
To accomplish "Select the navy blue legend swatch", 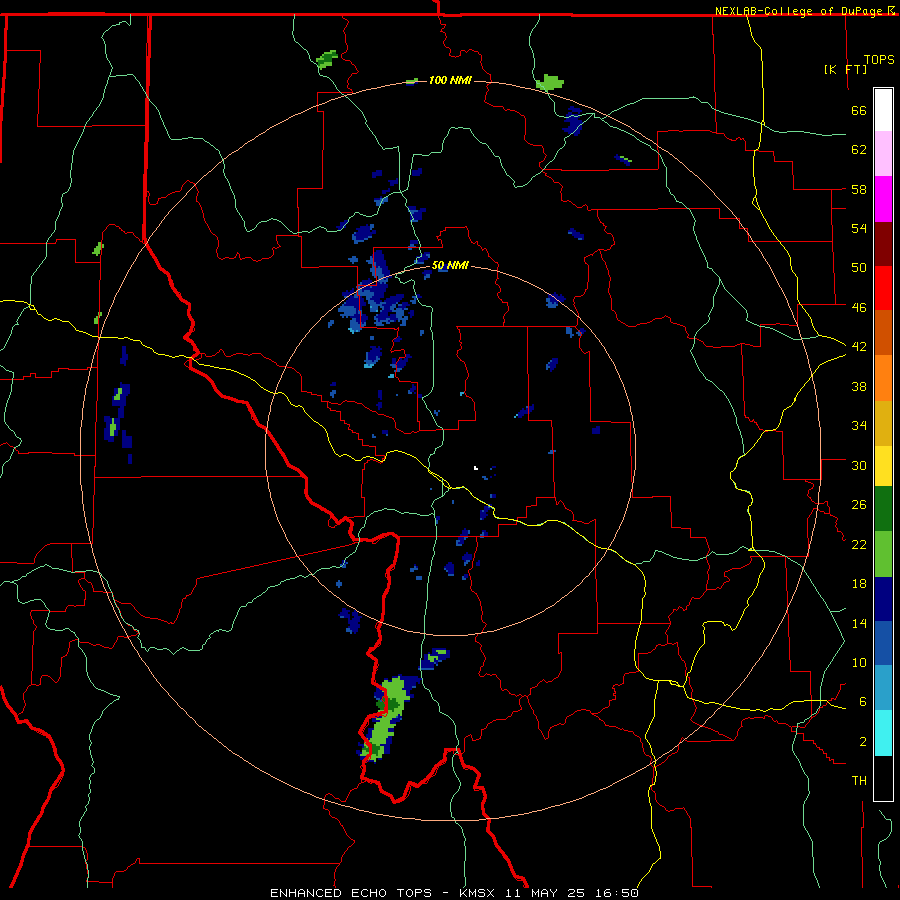I will tap(883, 599).
